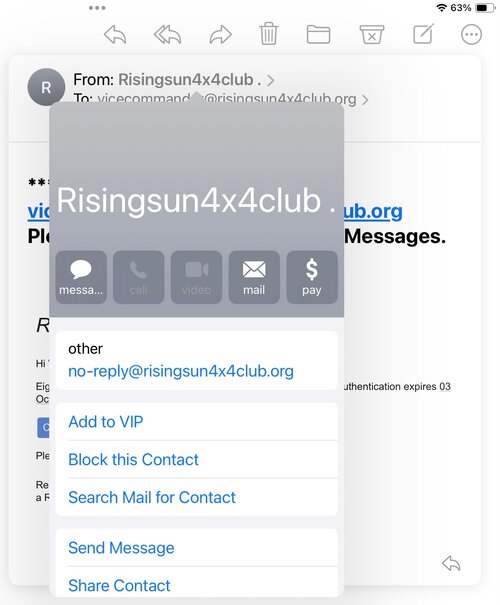Delete the email with the trash icon

pos(269,34)
